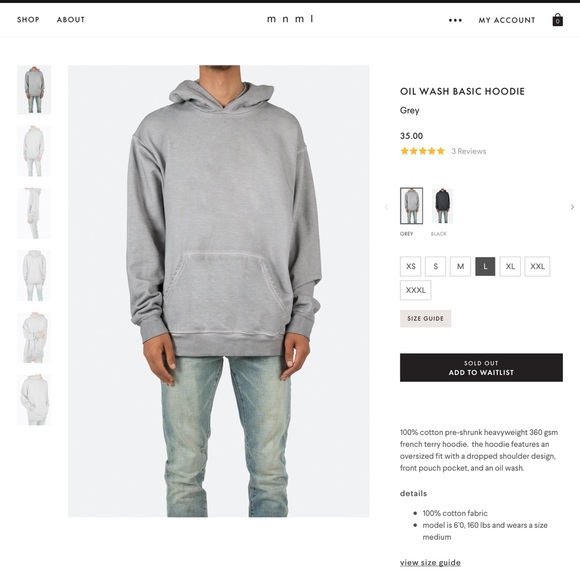Open MY ACCOUNT page
This screenshot has height=580, width=580.
pyautogui.click(x=507, y=20)
